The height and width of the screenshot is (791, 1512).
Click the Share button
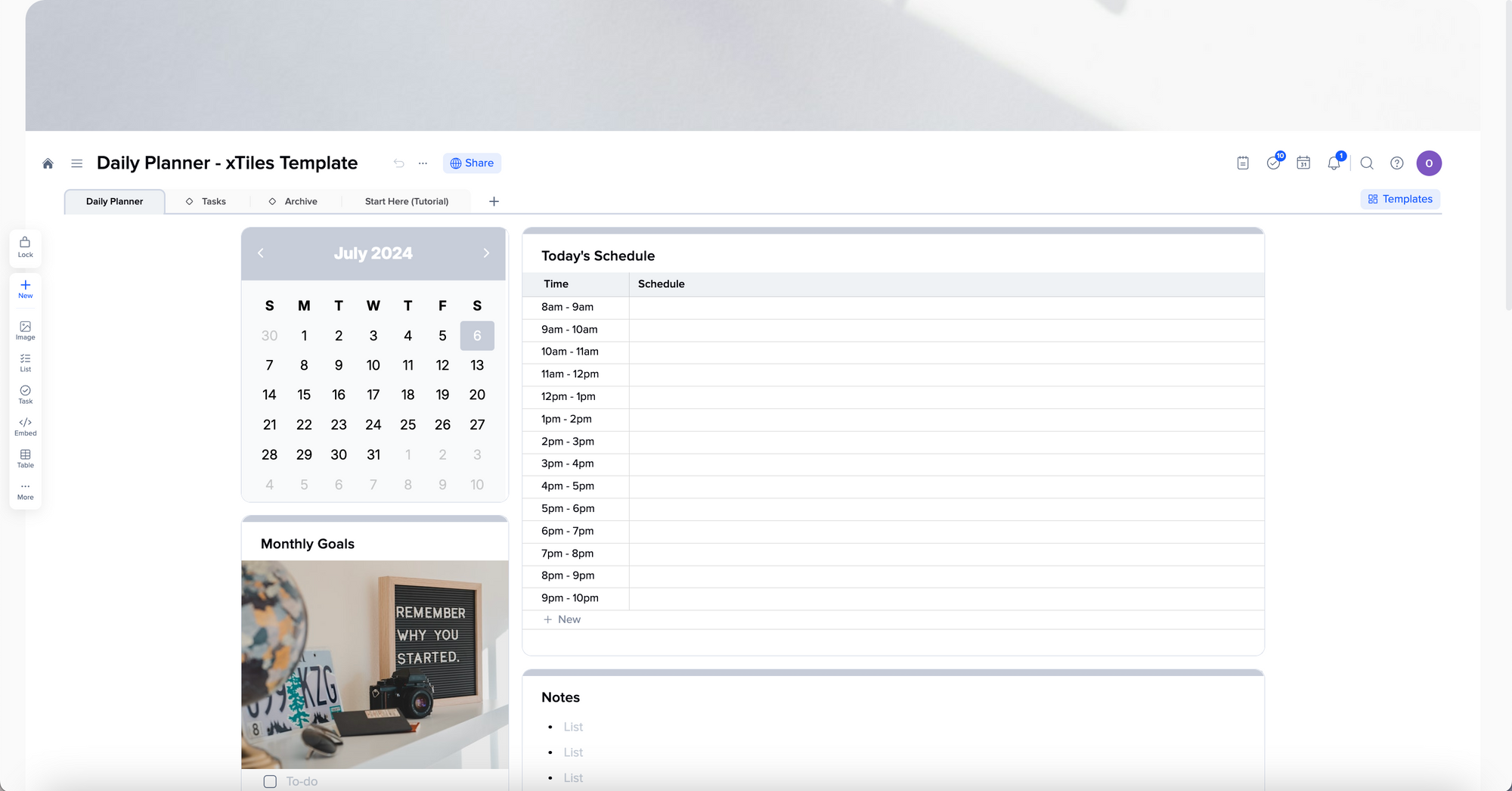(x=472, y=163)
